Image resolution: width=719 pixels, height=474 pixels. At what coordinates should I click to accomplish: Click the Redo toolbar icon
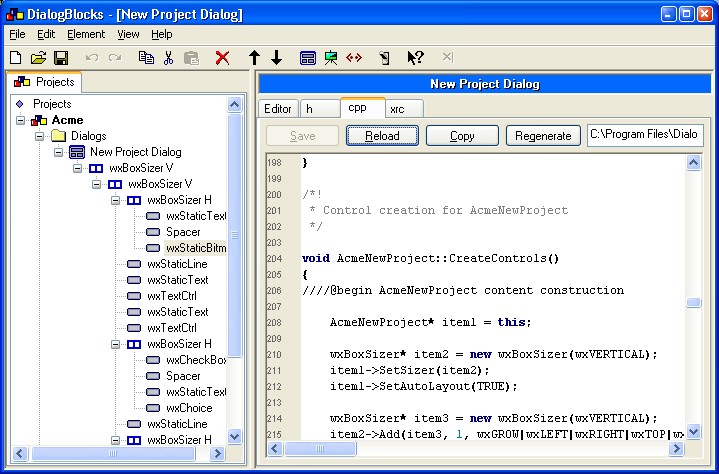[115, 58]
